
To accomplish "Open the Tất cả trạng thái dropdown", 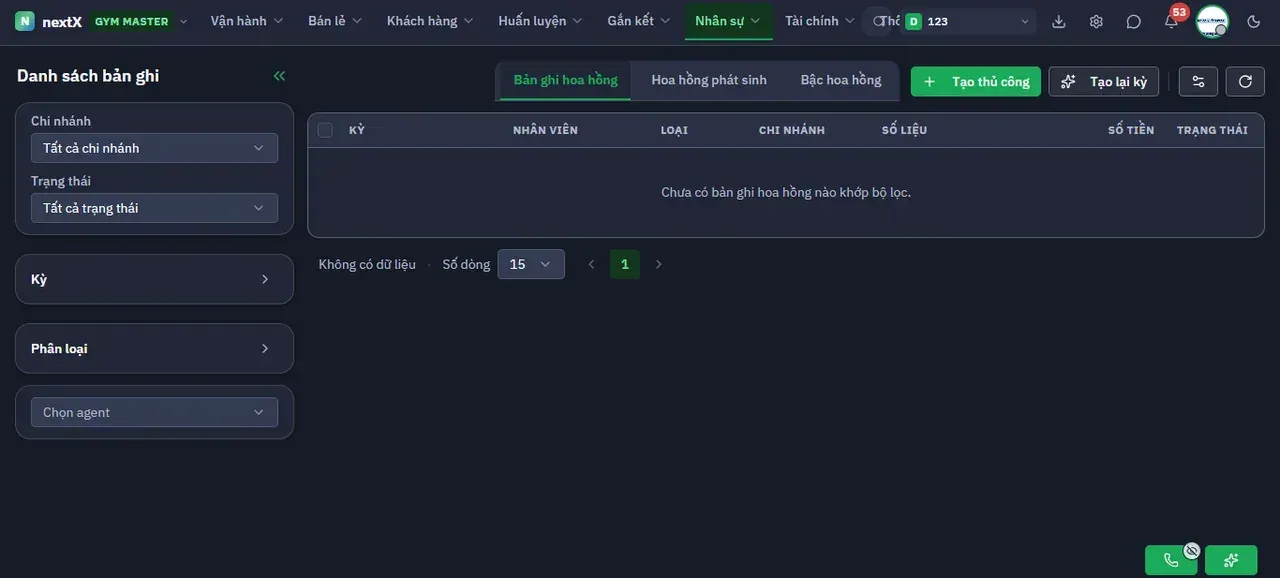I will click(x=154, y=208).
